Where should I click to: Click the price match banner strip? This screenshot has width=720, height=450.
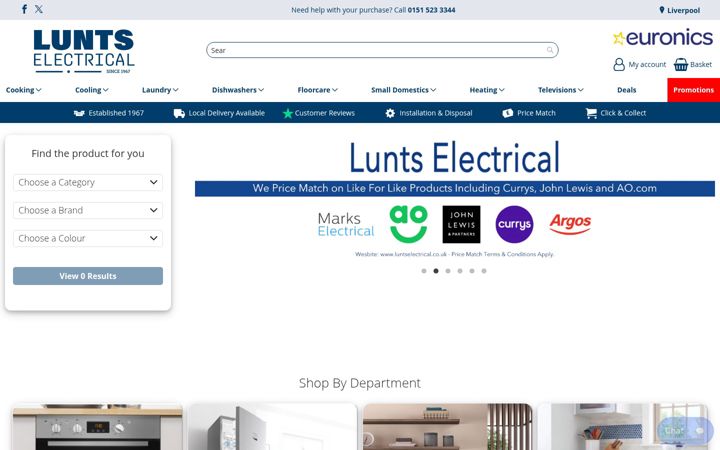point(455,188)
